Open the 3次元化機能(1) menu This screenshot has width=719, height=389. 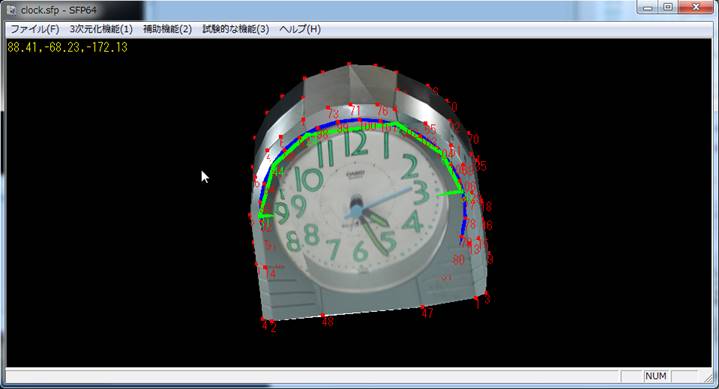click(101, 29)
